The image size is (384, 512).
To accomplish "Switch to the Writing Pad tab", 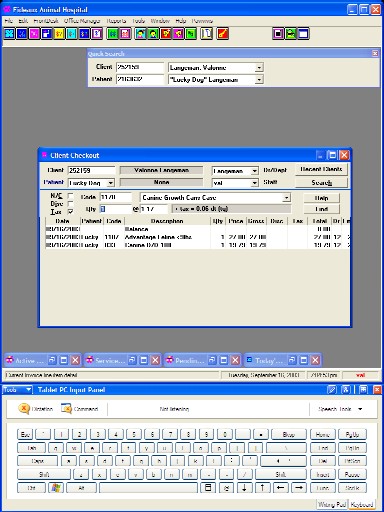I will click(x=331, y=504).
